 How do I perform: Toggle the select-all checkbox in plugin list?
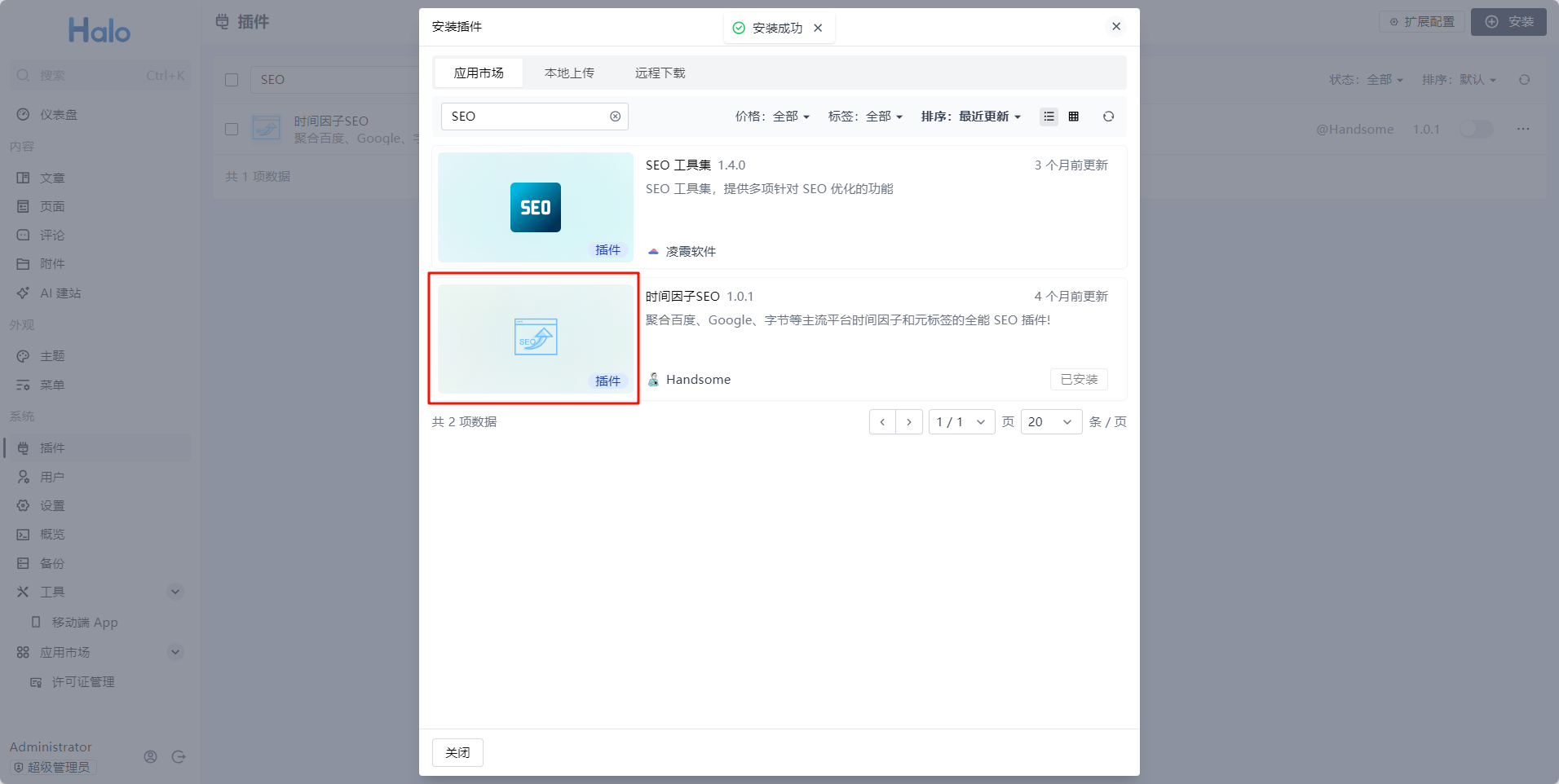232,80
